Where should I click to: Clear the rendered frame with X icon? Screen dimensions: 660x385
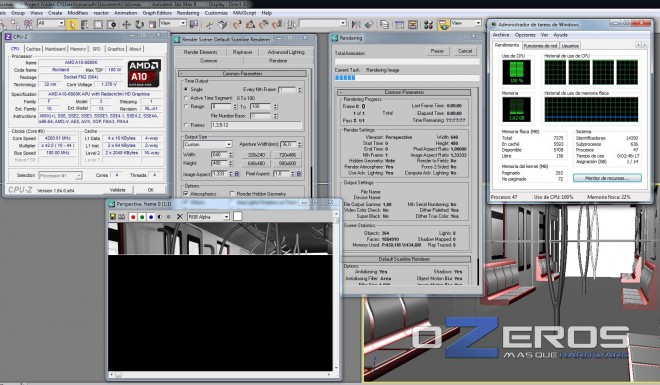(179, 217)
